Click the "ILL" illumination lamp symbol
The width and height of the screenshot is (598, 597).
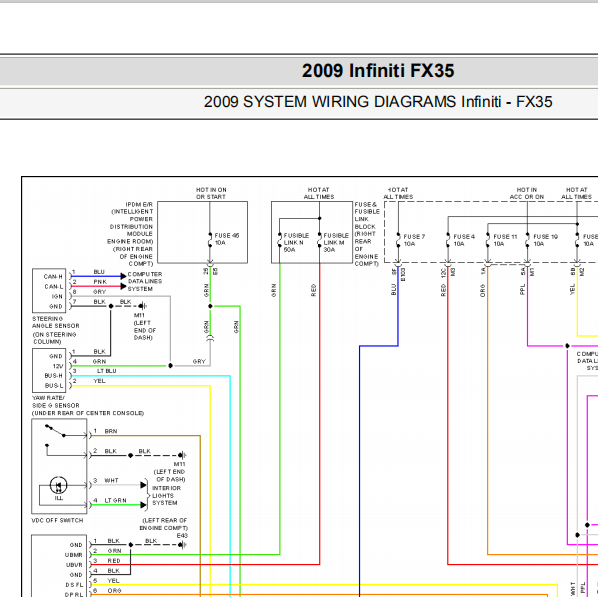(x=59, y=487)
